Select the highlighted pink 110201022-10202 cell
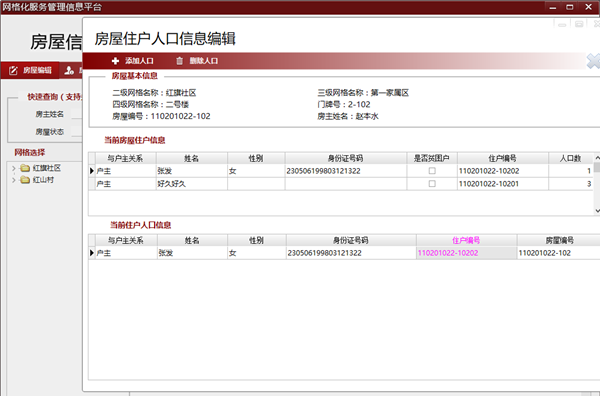The image size is (600, 396). [466, 253]
